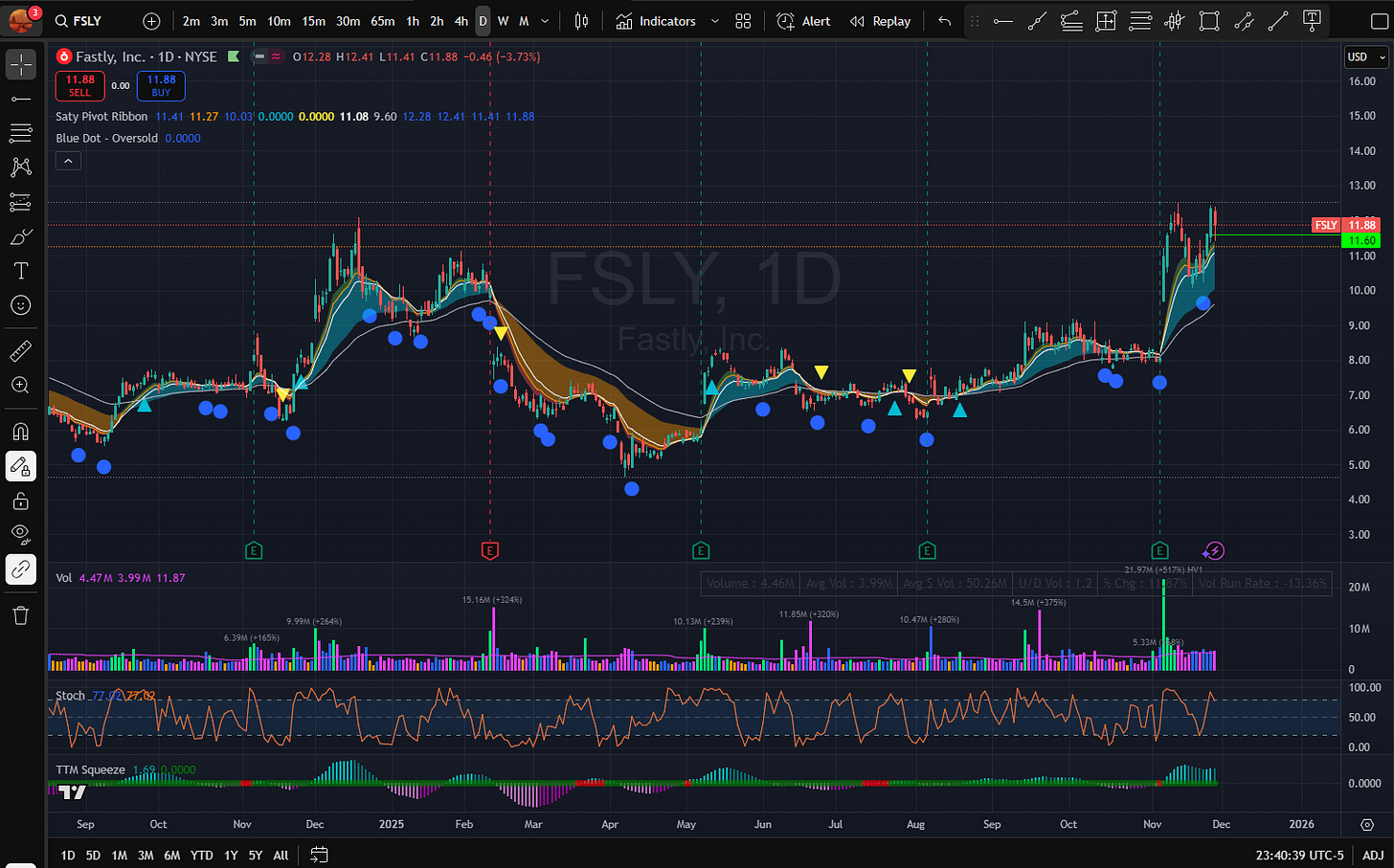Open the go to date calendar icon
This screenshot has width=1394, height=868.
pyautogui.click(x=319, y=855)
